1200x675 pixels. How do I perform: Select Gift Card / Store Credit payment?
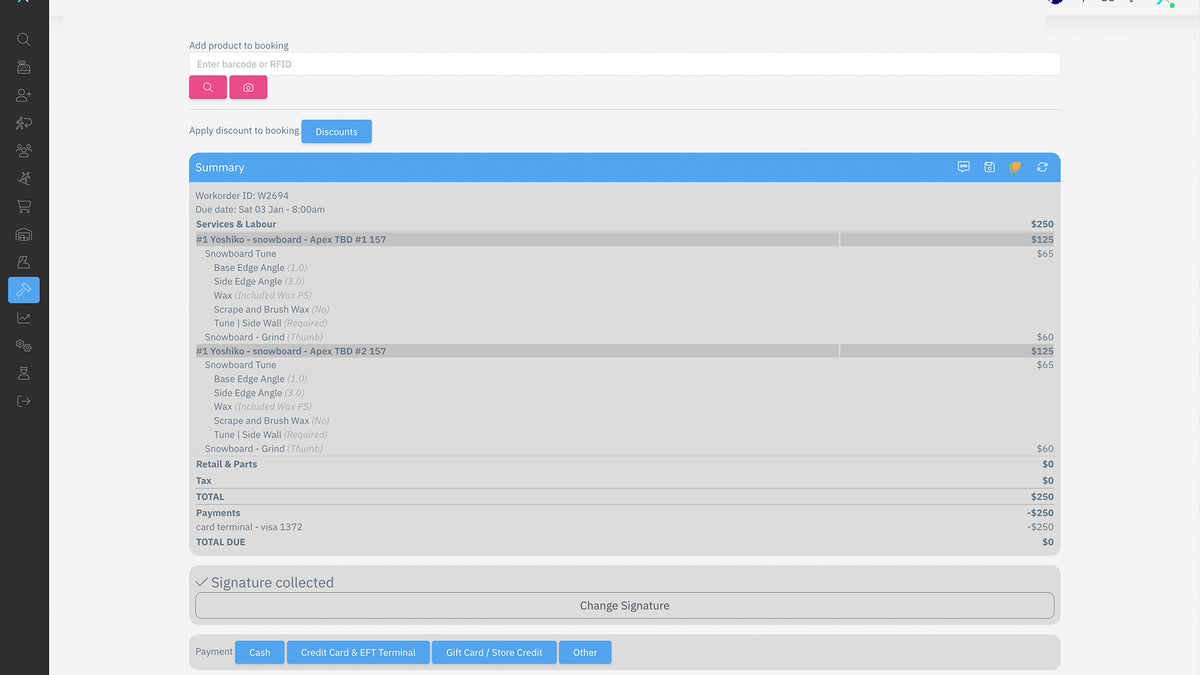(494, 653)
